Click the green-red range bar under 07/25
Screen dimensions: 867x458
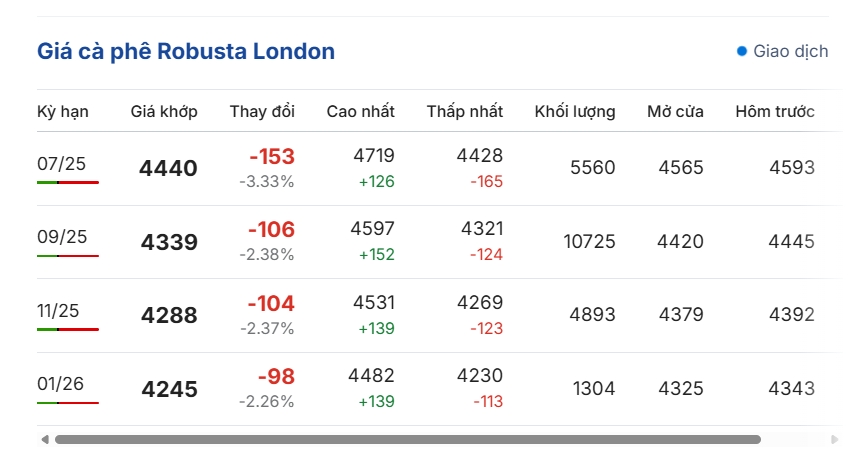68,182
